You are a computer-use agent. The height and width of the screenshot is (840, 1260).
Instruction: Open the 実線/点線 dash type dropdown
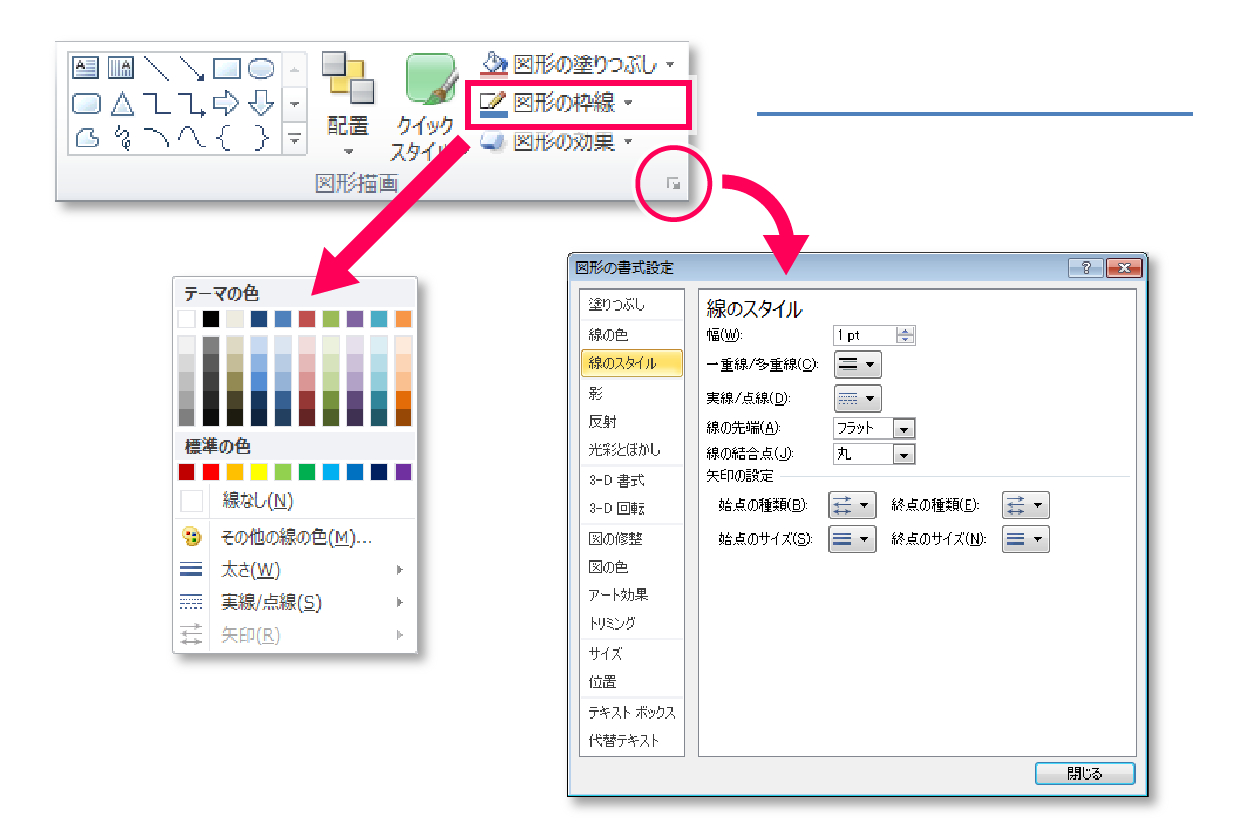click(x=857, y=398)
